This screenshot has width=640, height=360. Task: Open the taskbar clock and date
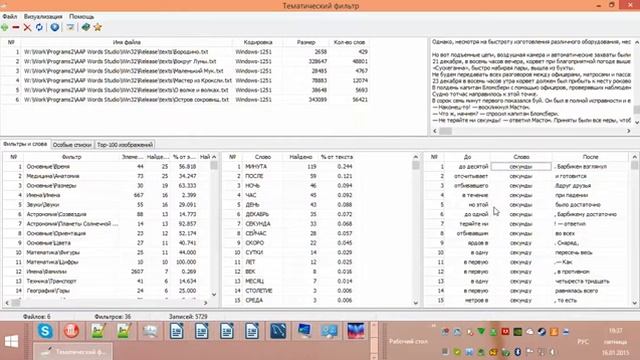pos(616,341)
